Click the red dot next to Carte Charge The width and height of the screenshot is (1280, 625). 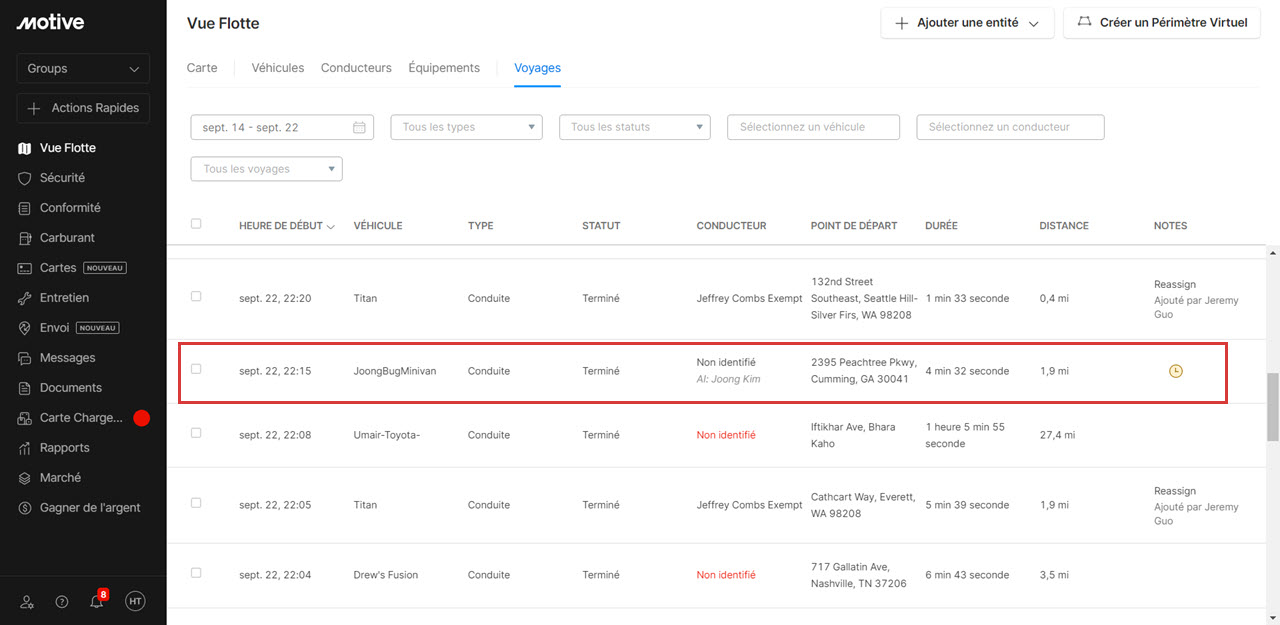tap(141, 418)
